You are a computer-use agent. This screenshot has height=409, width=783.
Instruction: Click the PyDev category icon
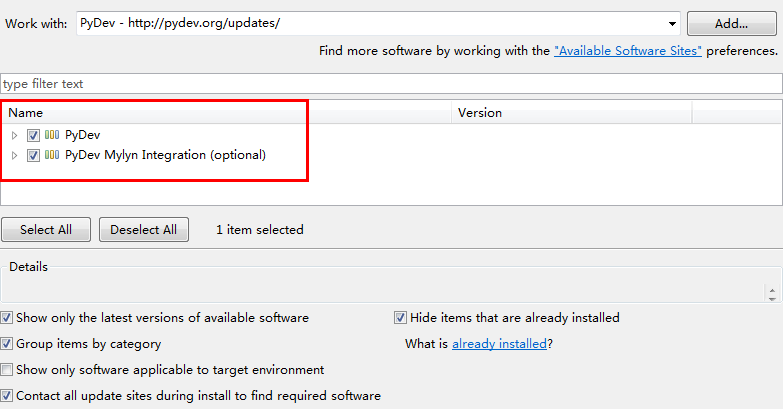(52, 135)
